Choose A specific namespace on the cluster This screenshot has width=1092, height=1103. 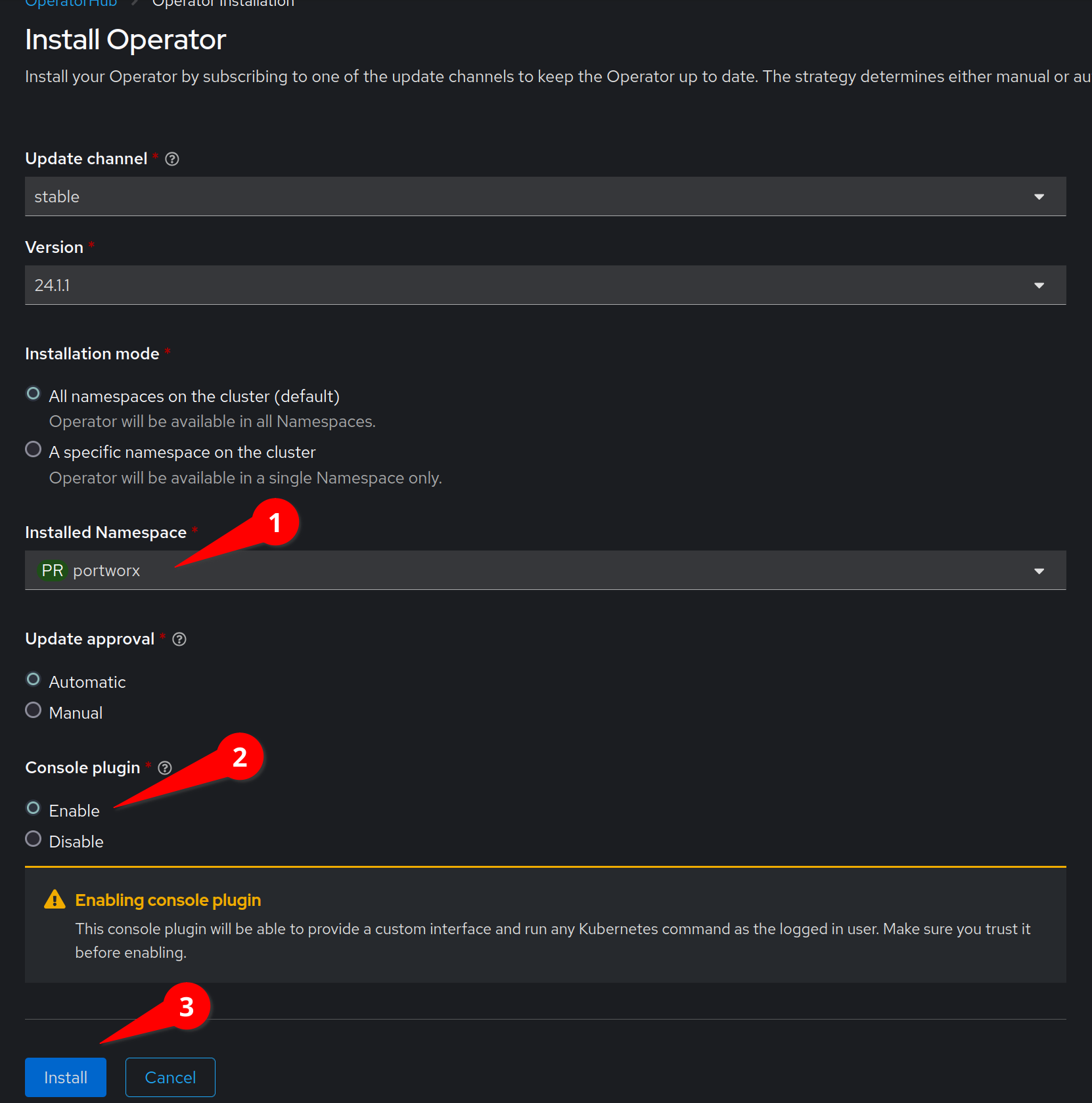34,449
